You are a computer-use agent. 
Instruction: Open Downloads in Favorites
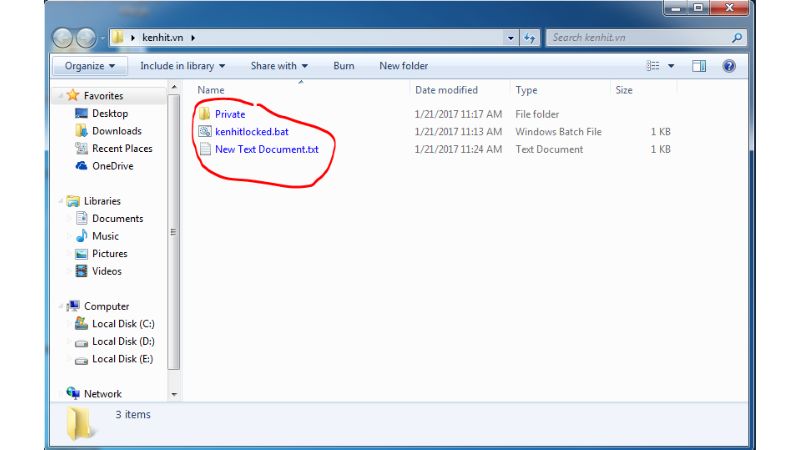tap(116, 131)
